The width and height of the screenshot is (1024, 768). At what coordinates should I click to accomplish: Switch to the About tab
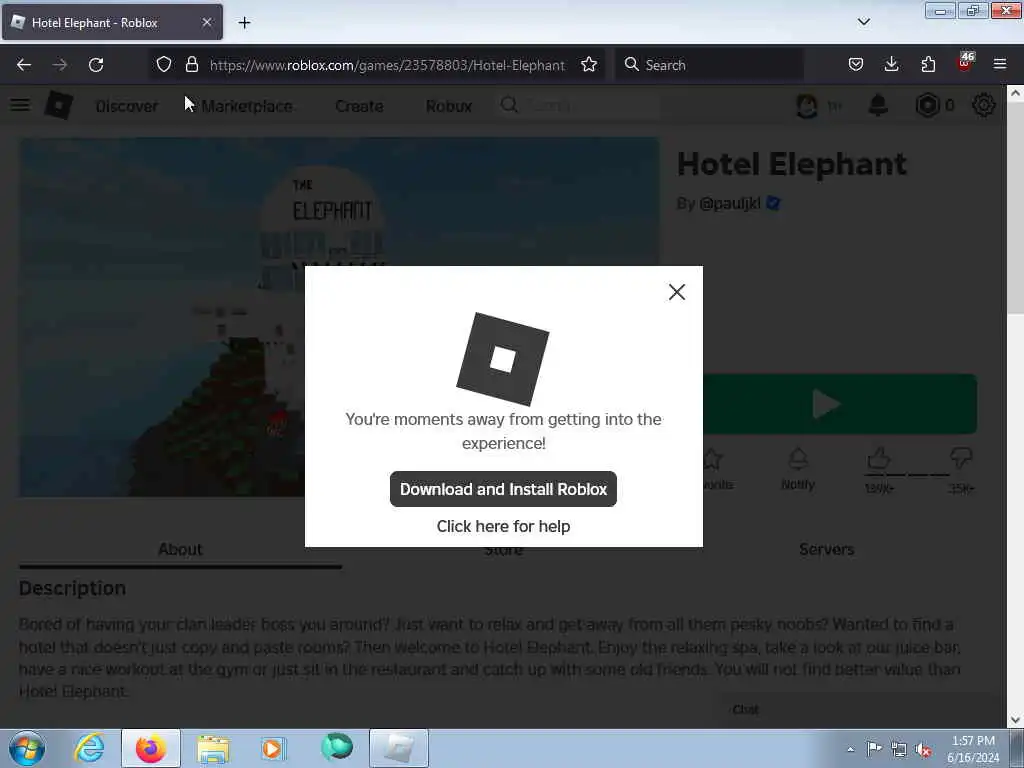pos(180,549)
